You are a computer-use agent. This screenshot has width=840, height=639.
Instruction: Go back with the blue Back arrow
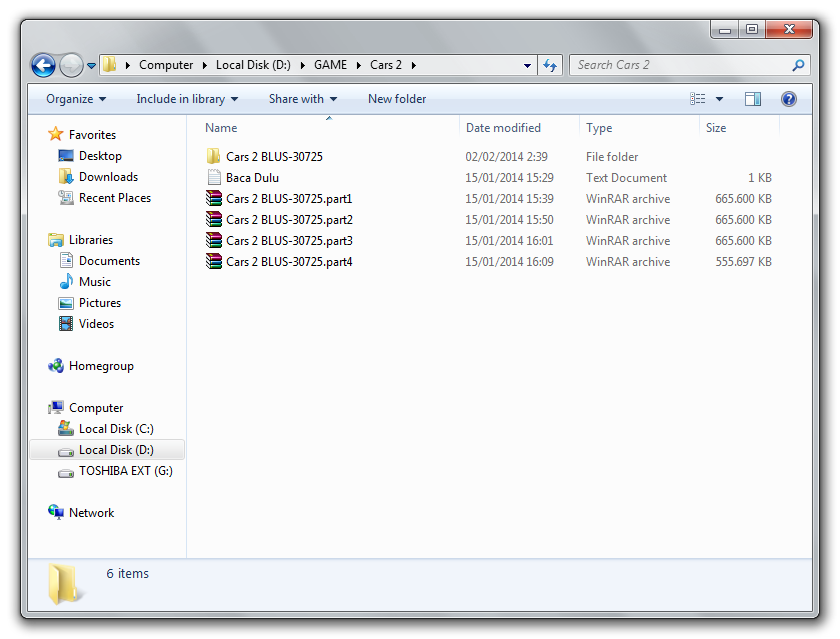(x=43, y=65)
